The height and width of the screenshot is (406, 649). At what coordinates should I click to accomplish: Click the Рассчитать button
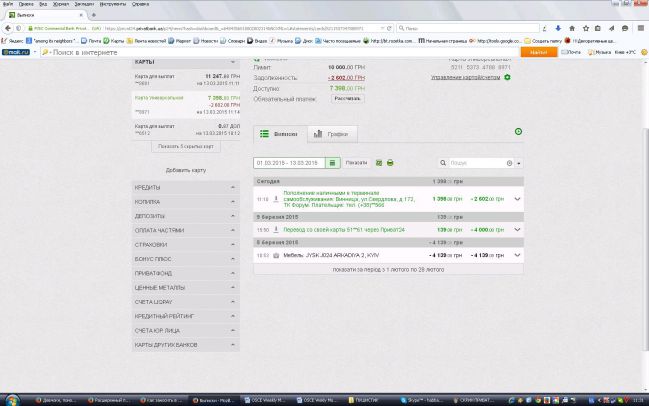[x=347, y=98]
